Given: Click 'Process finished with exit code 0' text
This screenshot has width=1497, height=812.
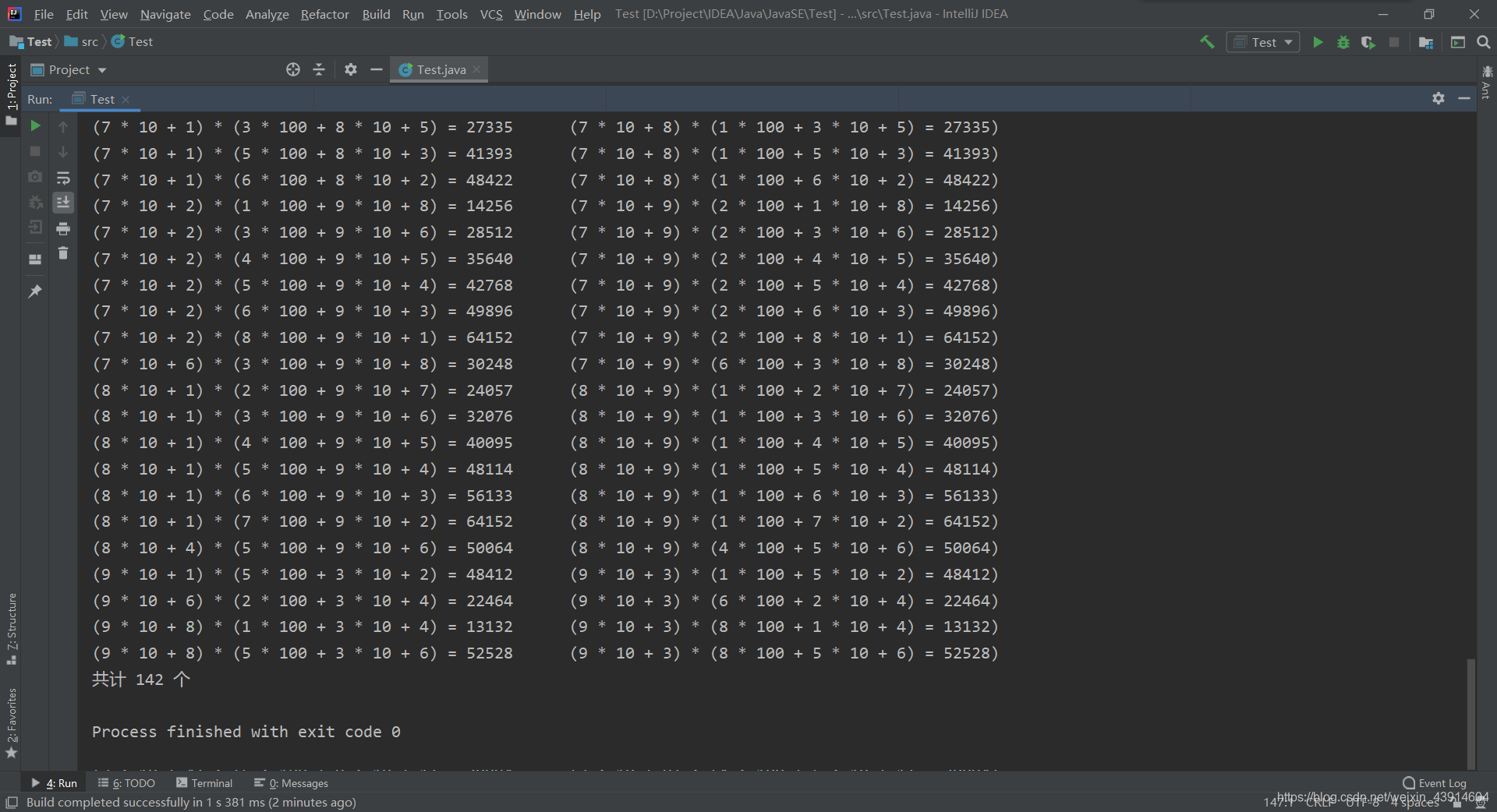Looking at the screenshot, I should [246, 732].
